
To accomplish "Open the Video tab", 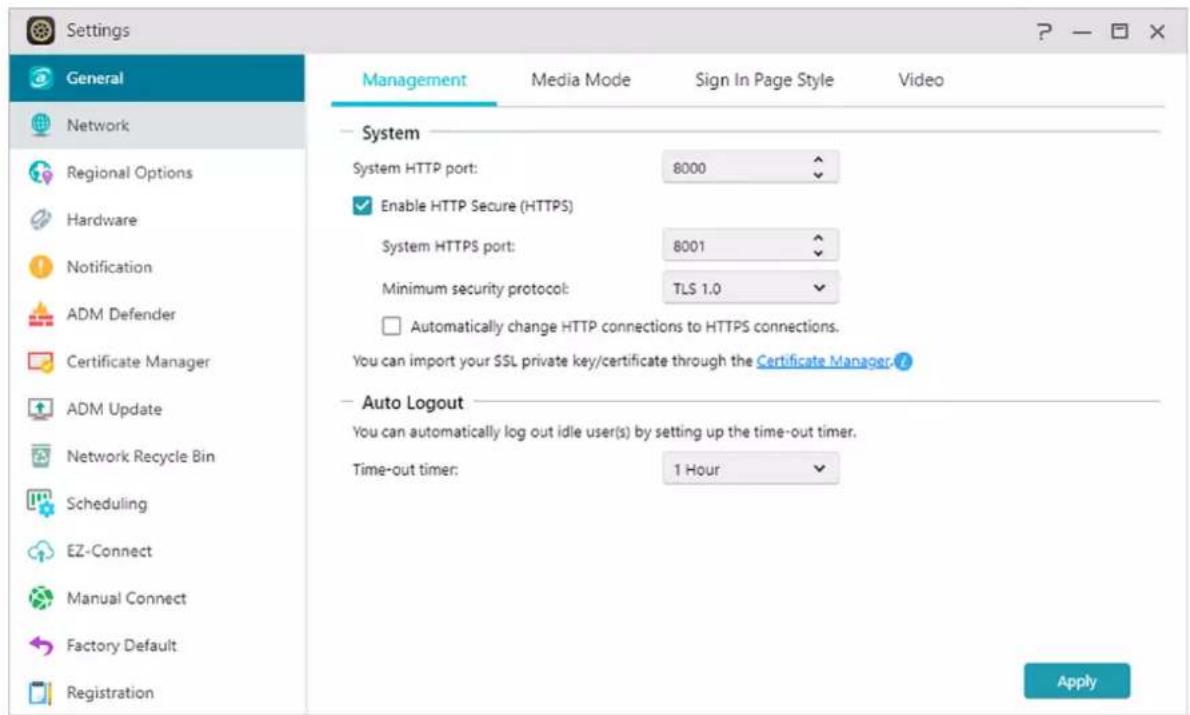I will tap(921, 80).
